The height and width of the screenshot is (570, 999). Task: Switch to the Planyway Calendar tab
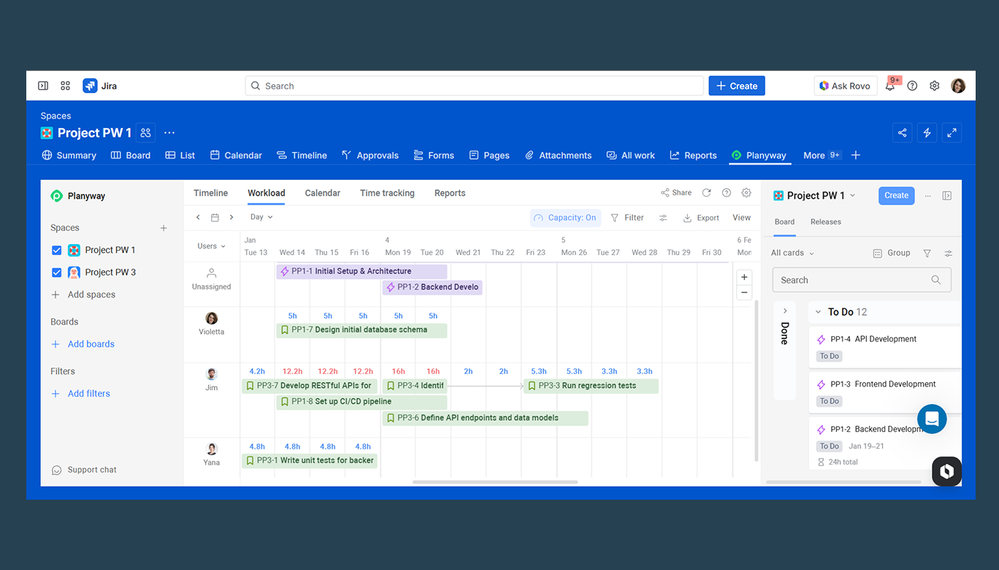pyautogui.click(x=322, y=193)
